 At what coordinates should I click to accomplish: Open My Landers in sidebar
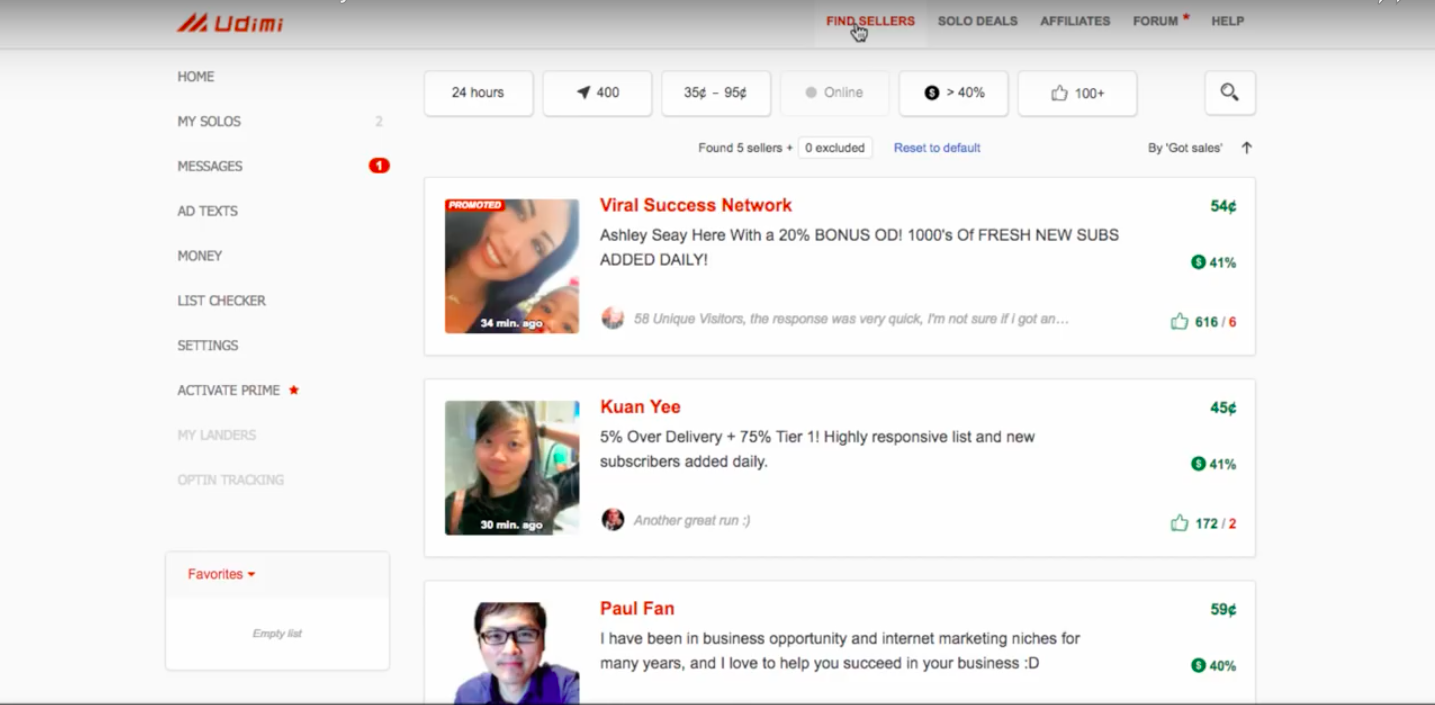217,435
